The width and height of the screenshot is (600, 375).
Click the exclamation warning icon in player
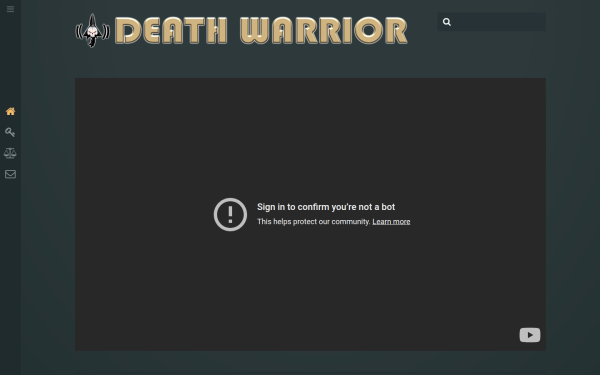click(230, 214)
